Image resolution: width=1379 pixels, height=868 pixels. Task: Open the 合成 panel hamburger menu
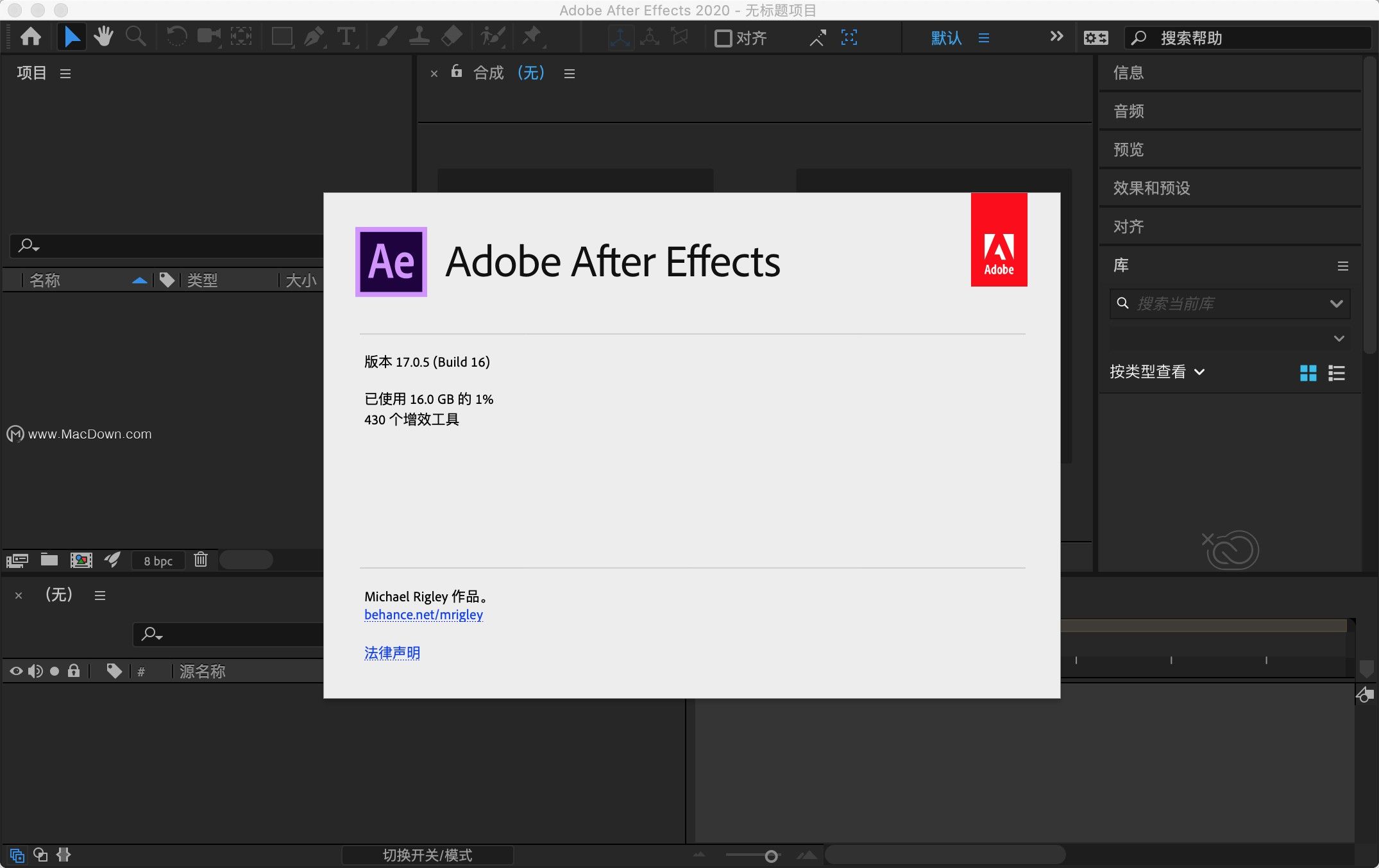(x=568, y=73)
